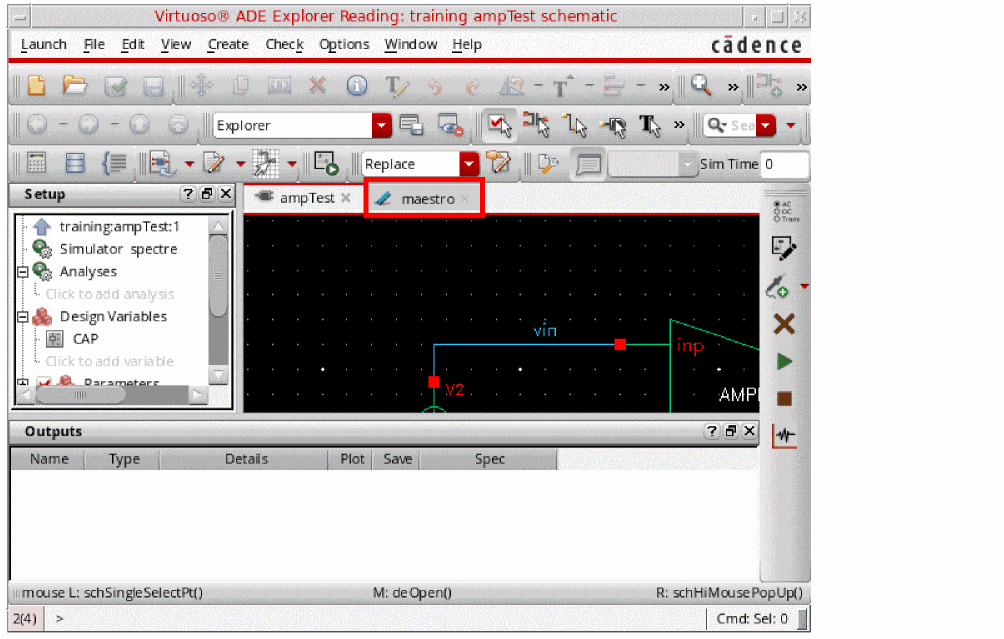Run simulation with green play button
1004x639 pixels.
[x=784, y=362]
